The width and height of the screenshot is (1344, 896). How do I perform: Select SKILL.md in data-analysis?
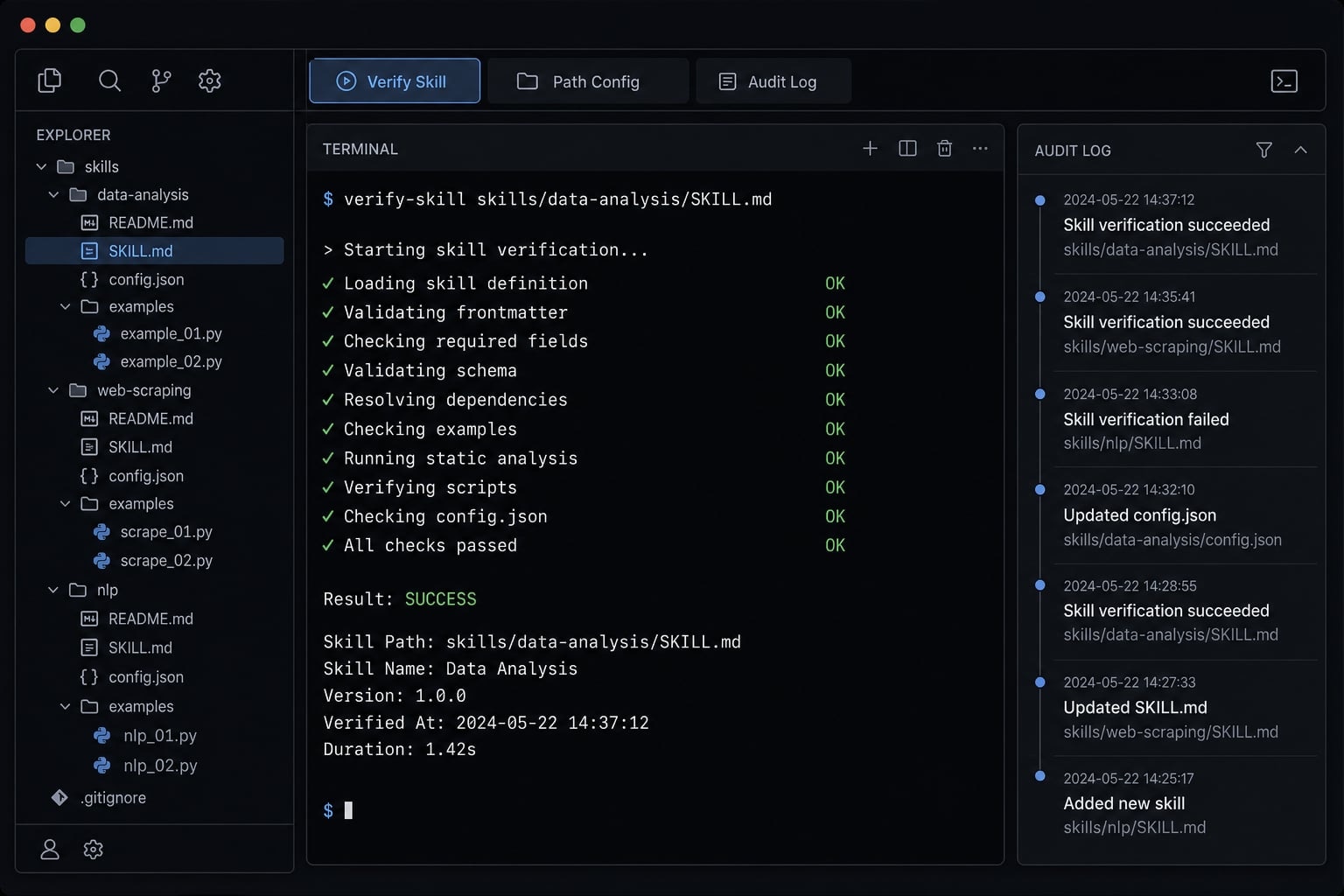tap(154, 250)
